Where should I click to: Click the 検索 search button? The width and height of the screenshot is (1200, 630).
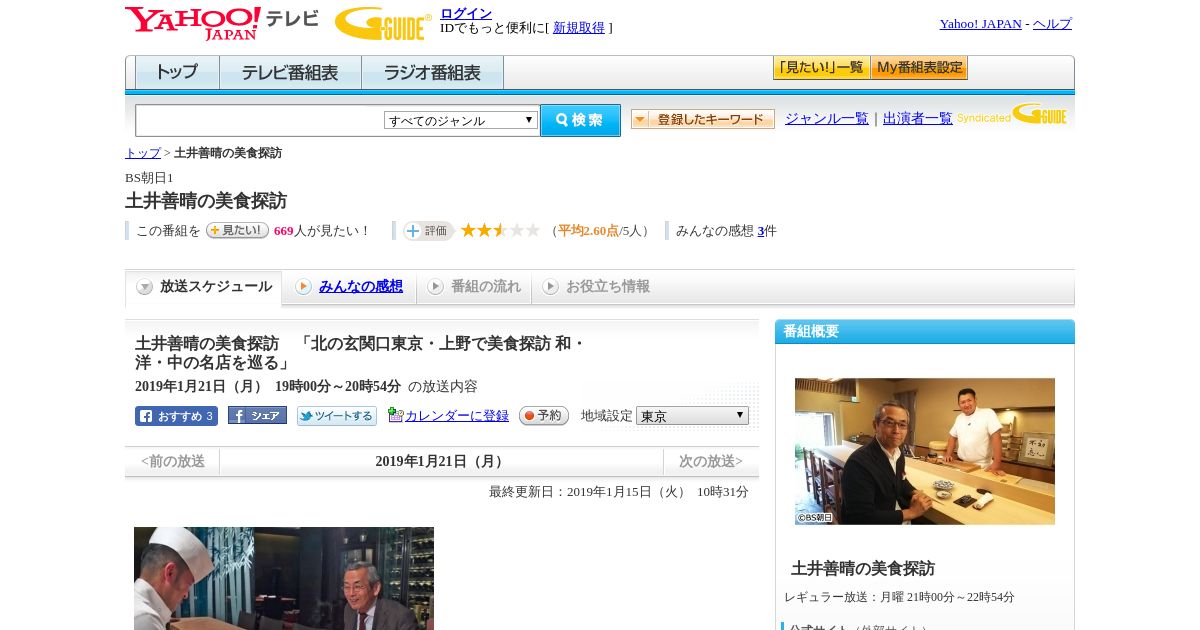click(580, 120)
